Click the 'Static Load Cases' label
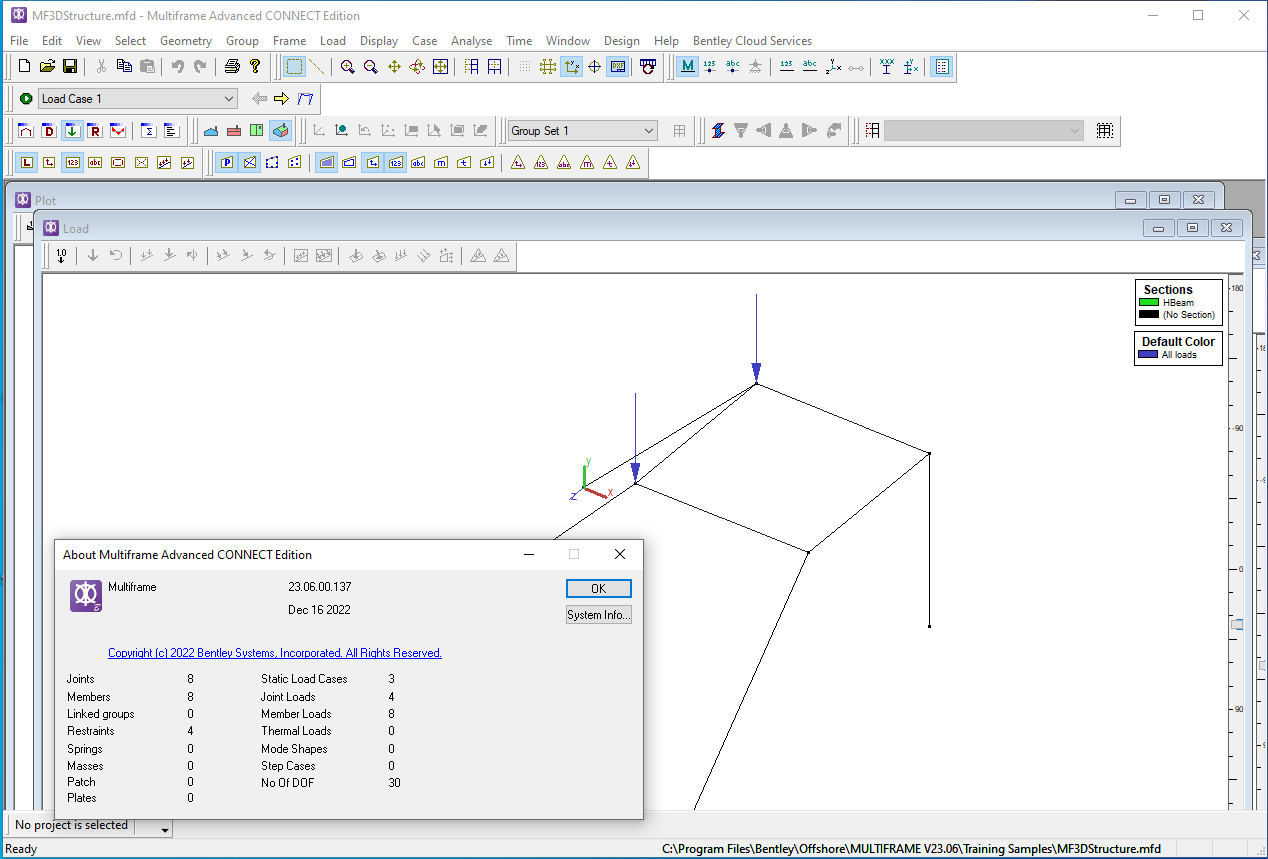The width and height of the screenshot is (1268, 859). click(x=305, y=679)
